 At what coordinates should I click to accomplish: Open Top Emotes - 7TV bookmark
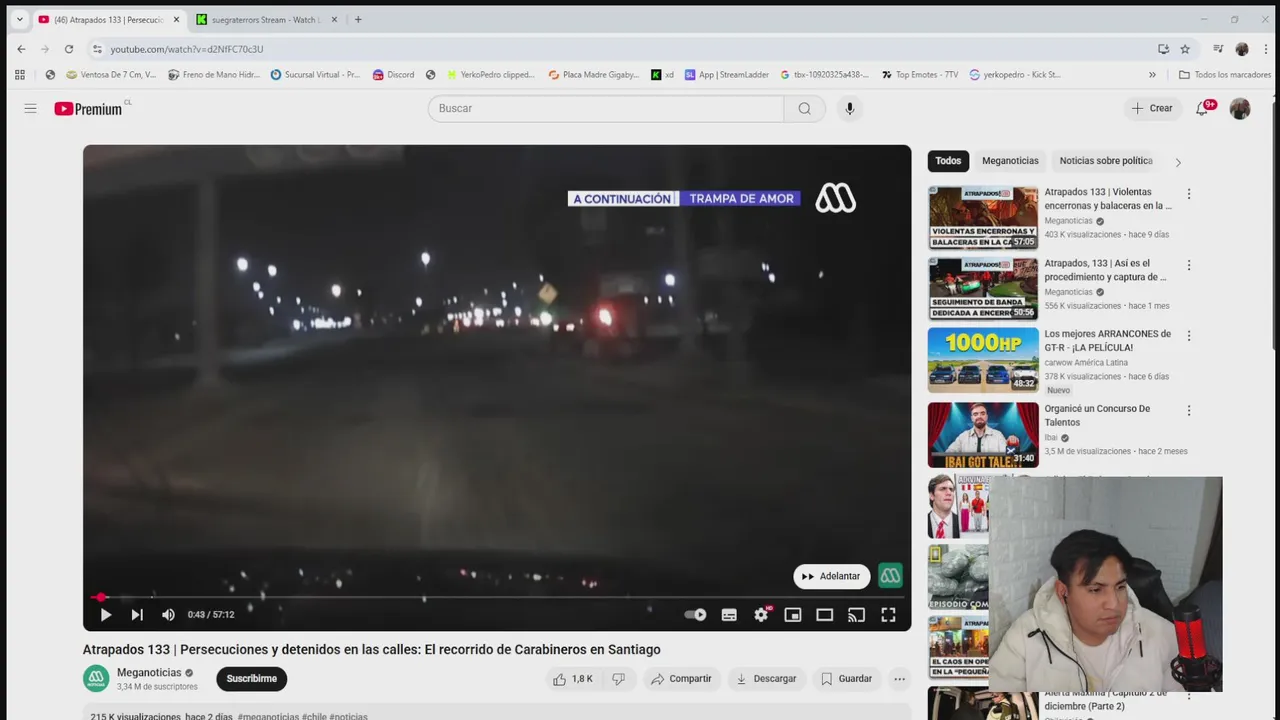click(919, 75)
